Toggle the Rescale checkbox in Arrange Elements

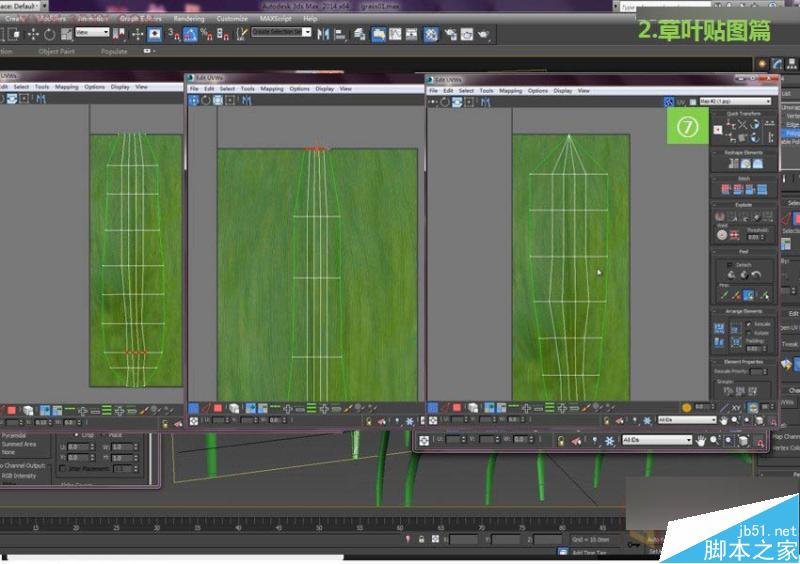pos(749,324)
